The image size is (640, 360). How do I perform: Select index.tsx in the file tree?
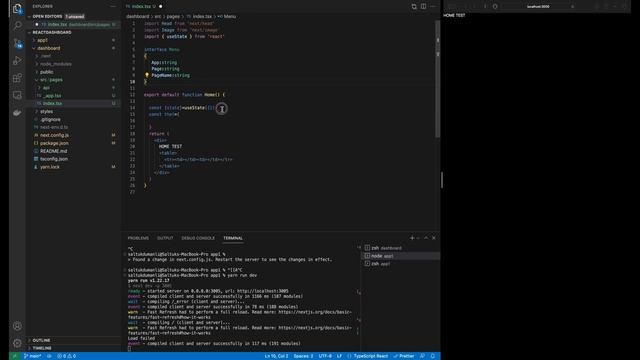[x=52, y=104]
